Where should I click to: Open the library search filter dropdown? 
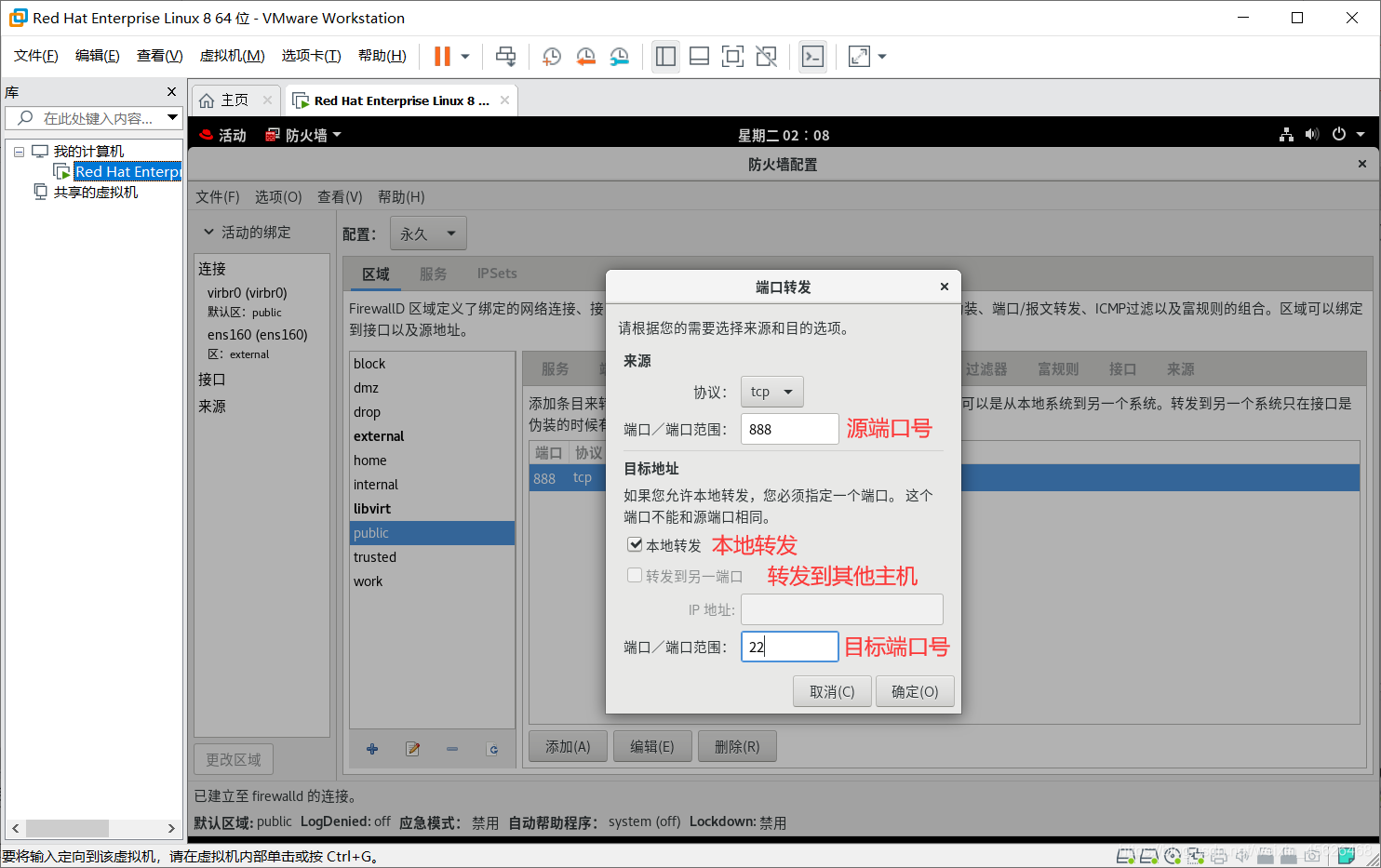pos(172,117)
